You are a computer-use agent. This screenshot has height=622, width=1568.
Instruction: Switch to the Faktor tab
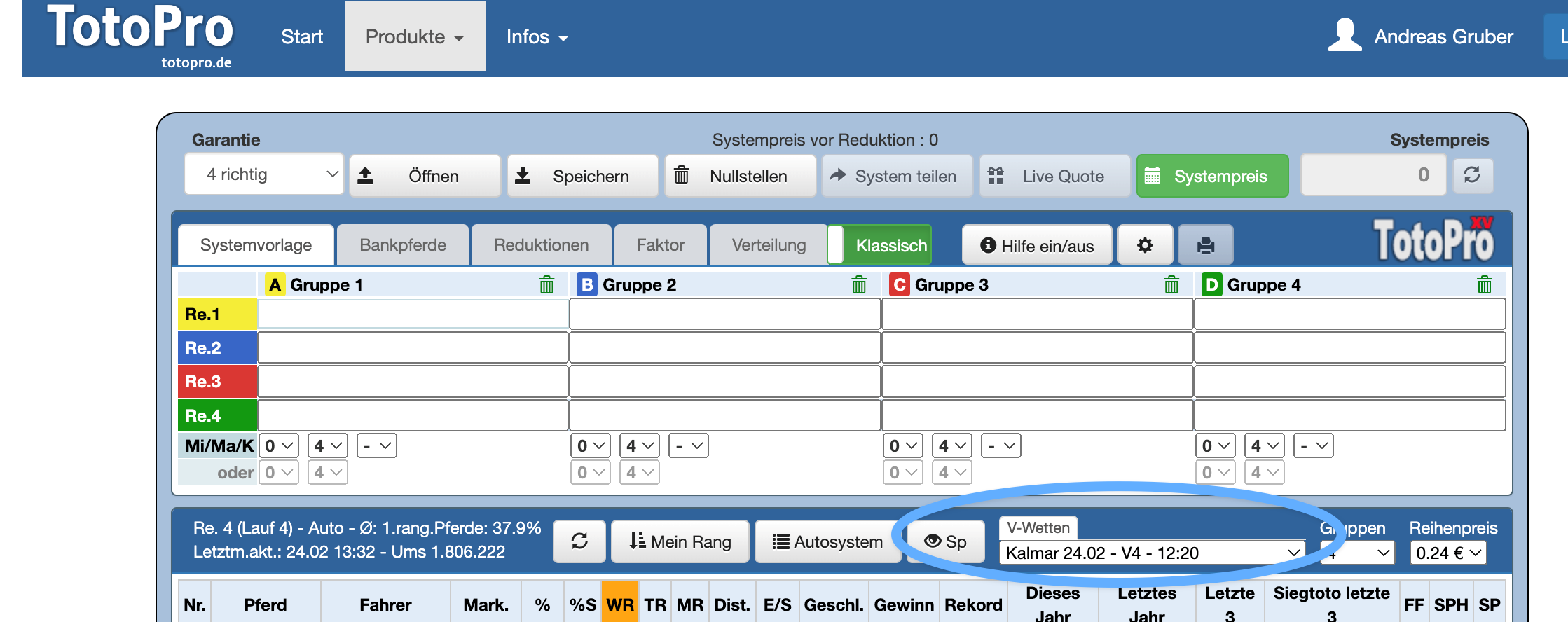click(660, 245)
